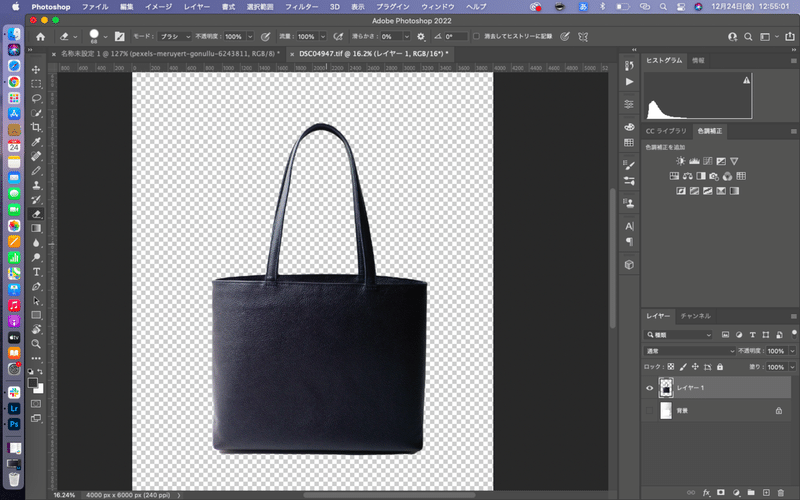Viewport: 800px width, 500px height.
Task: Click the delete layer trash icon
Action: (x=782, y=493)
